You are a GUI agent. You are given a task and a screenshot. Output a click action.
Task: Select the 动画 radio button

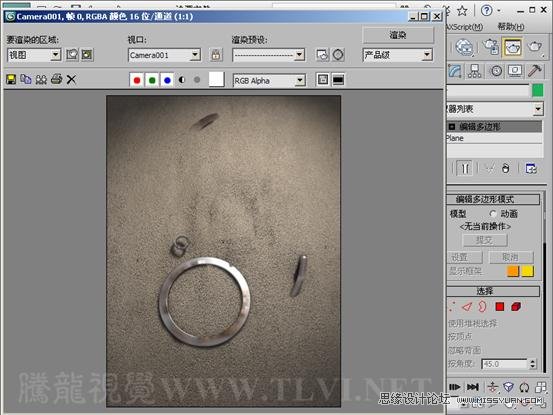click(x=493, y=214)
